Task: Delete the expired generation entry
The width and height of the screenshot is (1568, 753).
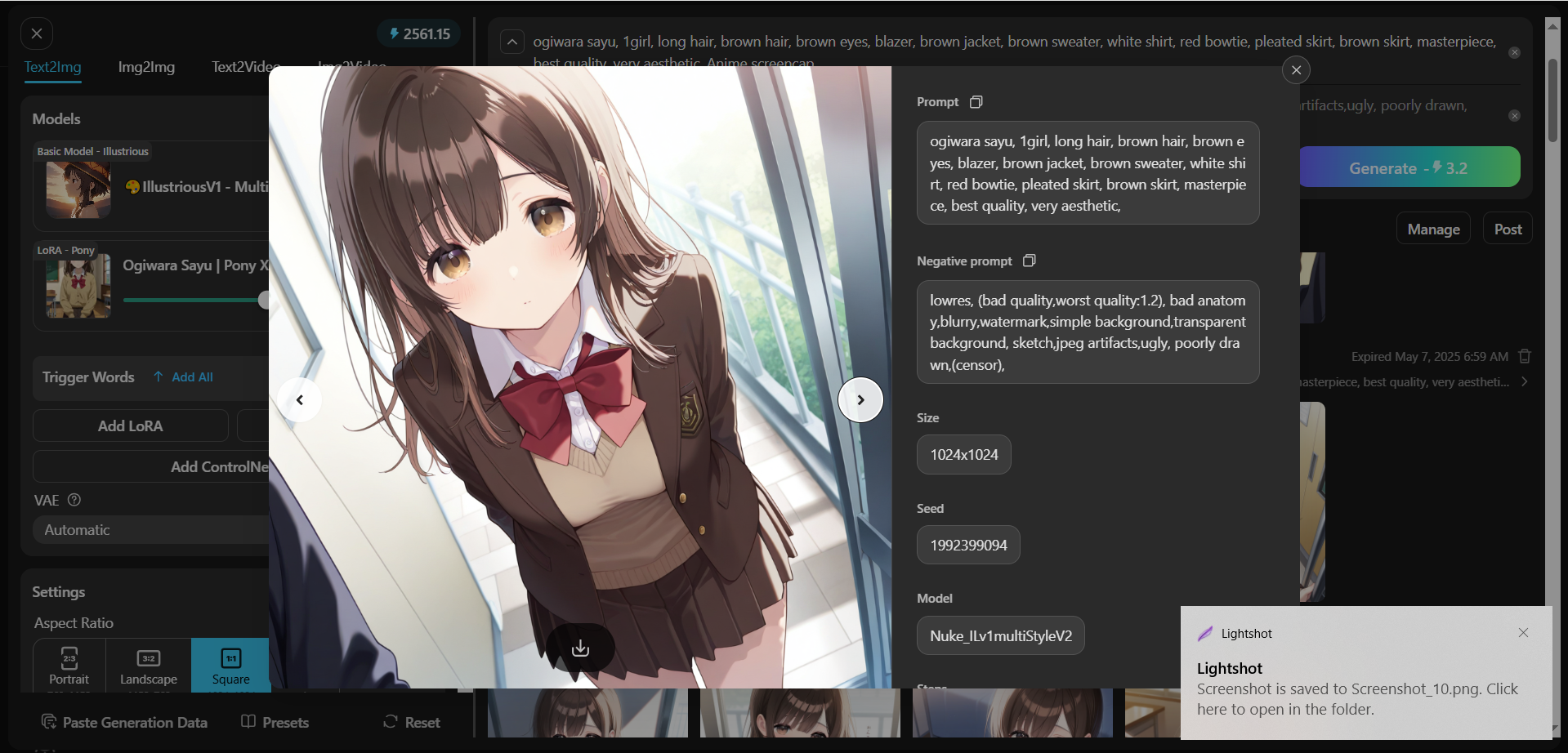Action: click(1525, 356)
